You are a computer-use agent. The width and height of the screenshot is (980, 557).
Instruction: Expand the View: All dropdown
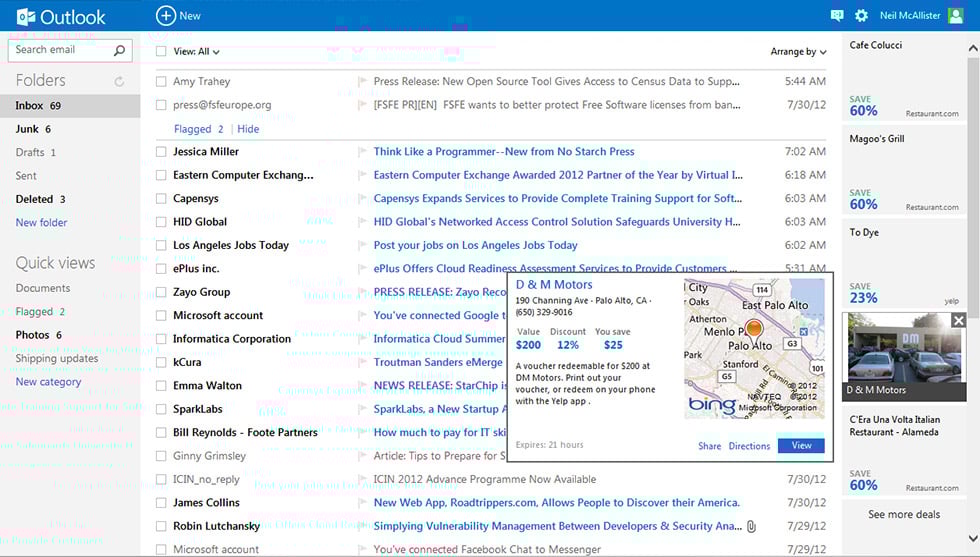coord(196,51)
